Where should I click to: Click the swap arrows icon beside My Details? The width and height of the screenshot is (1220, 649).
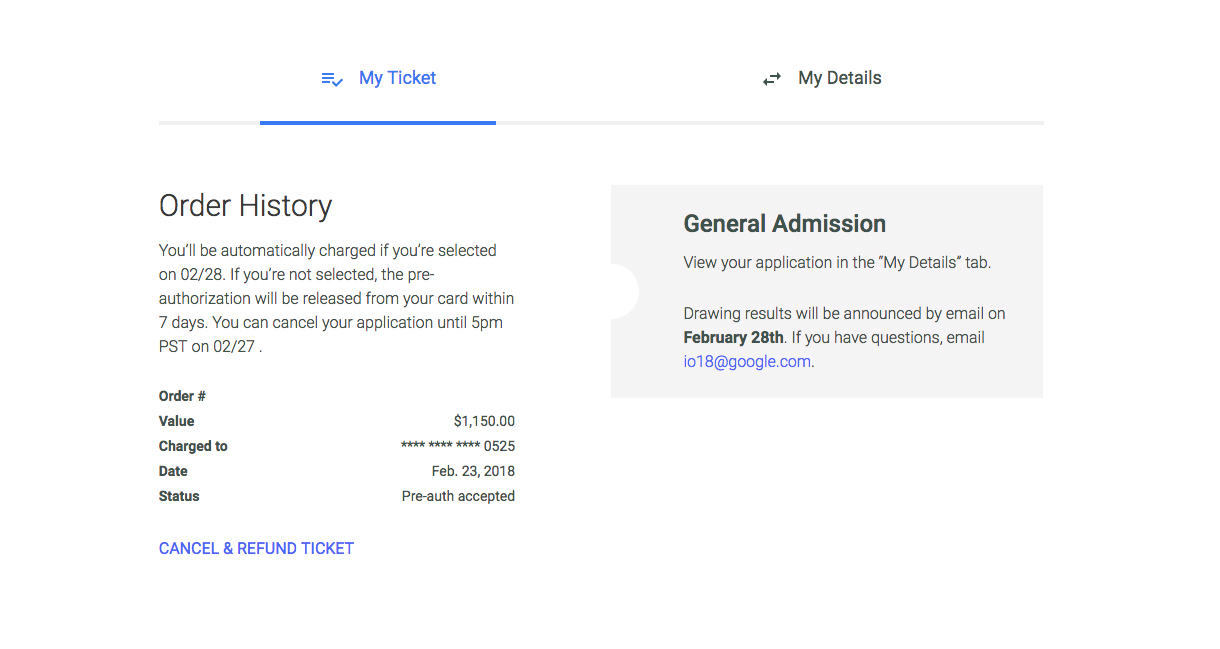(x=772, y=79)
